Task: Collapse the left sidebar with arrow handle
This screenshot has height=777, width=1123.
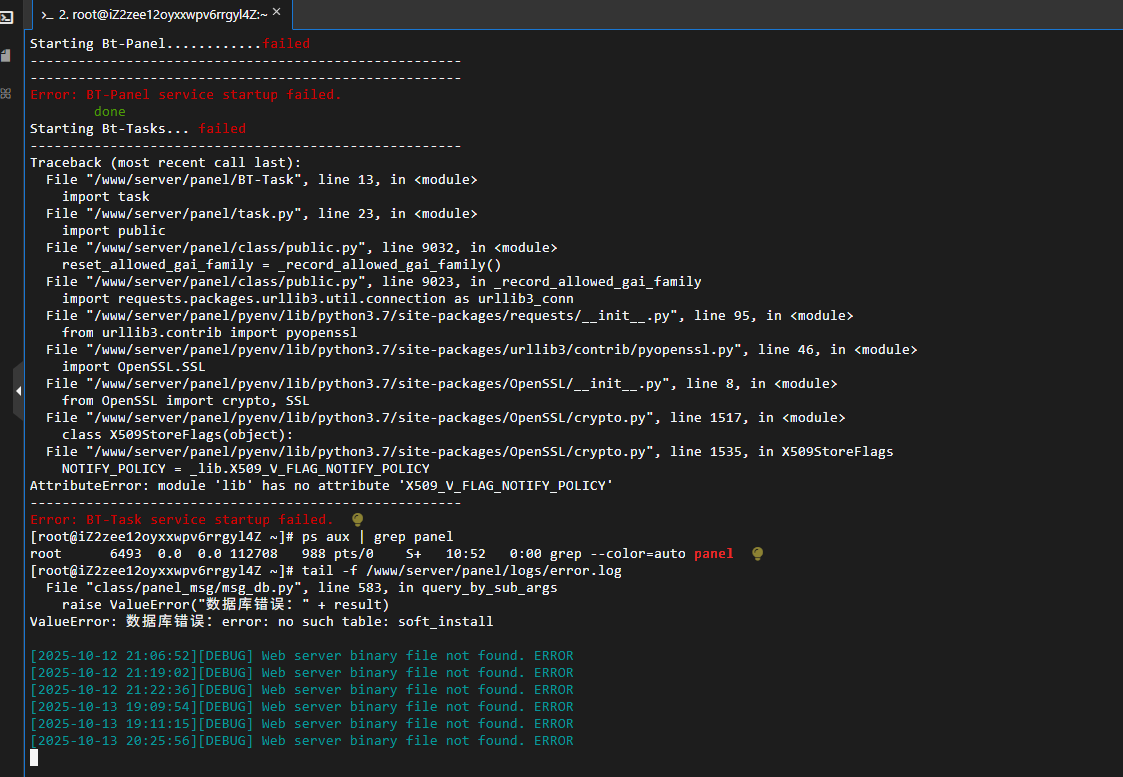Action: coord(18,392)
